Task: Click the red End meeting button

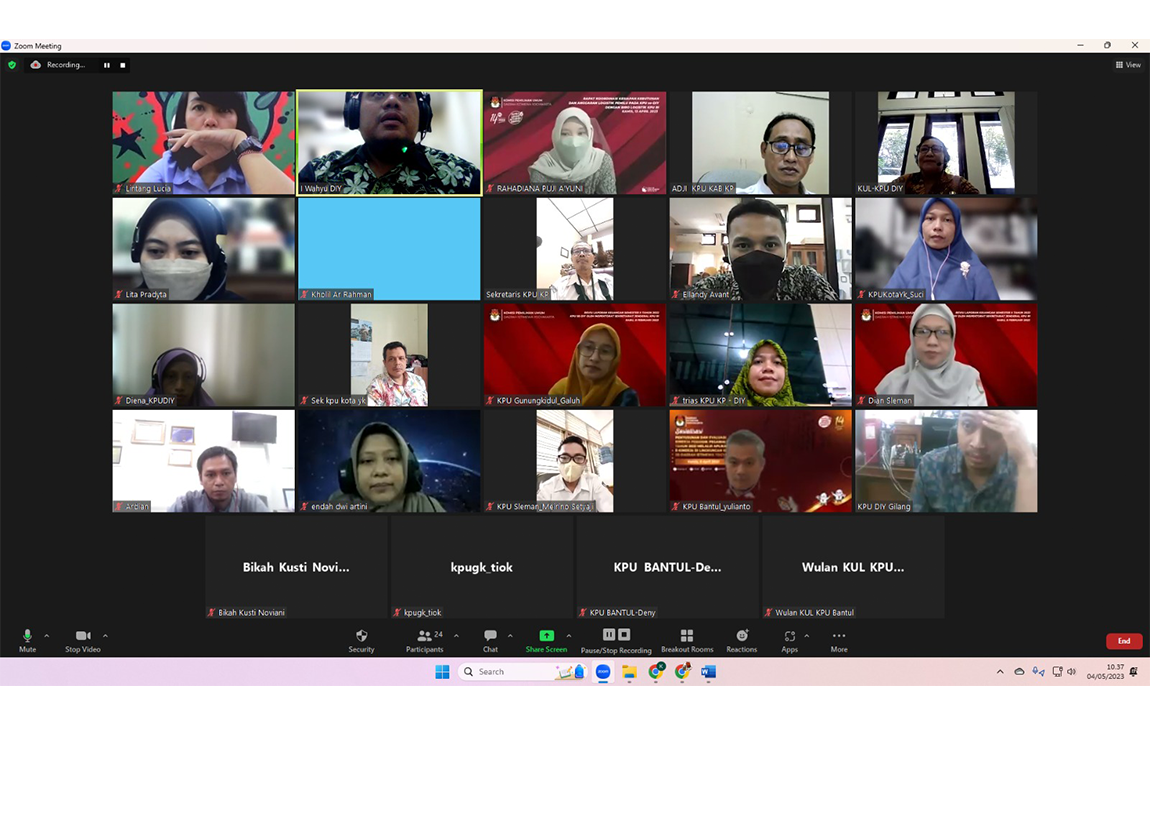Action: (x=1123, y=641)
